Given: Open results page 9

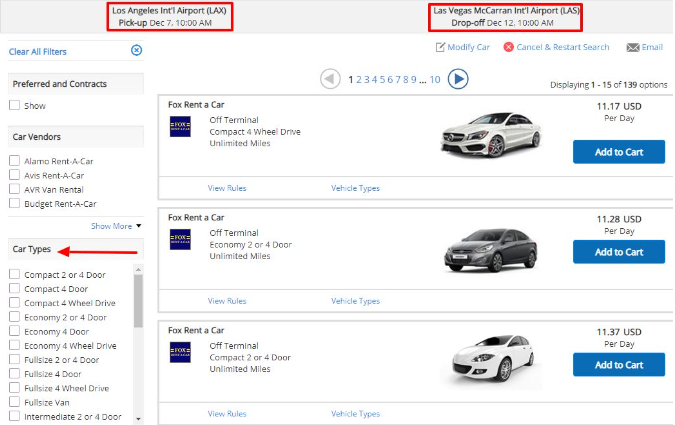Looking at the screenshot, I should click(413, 80).
